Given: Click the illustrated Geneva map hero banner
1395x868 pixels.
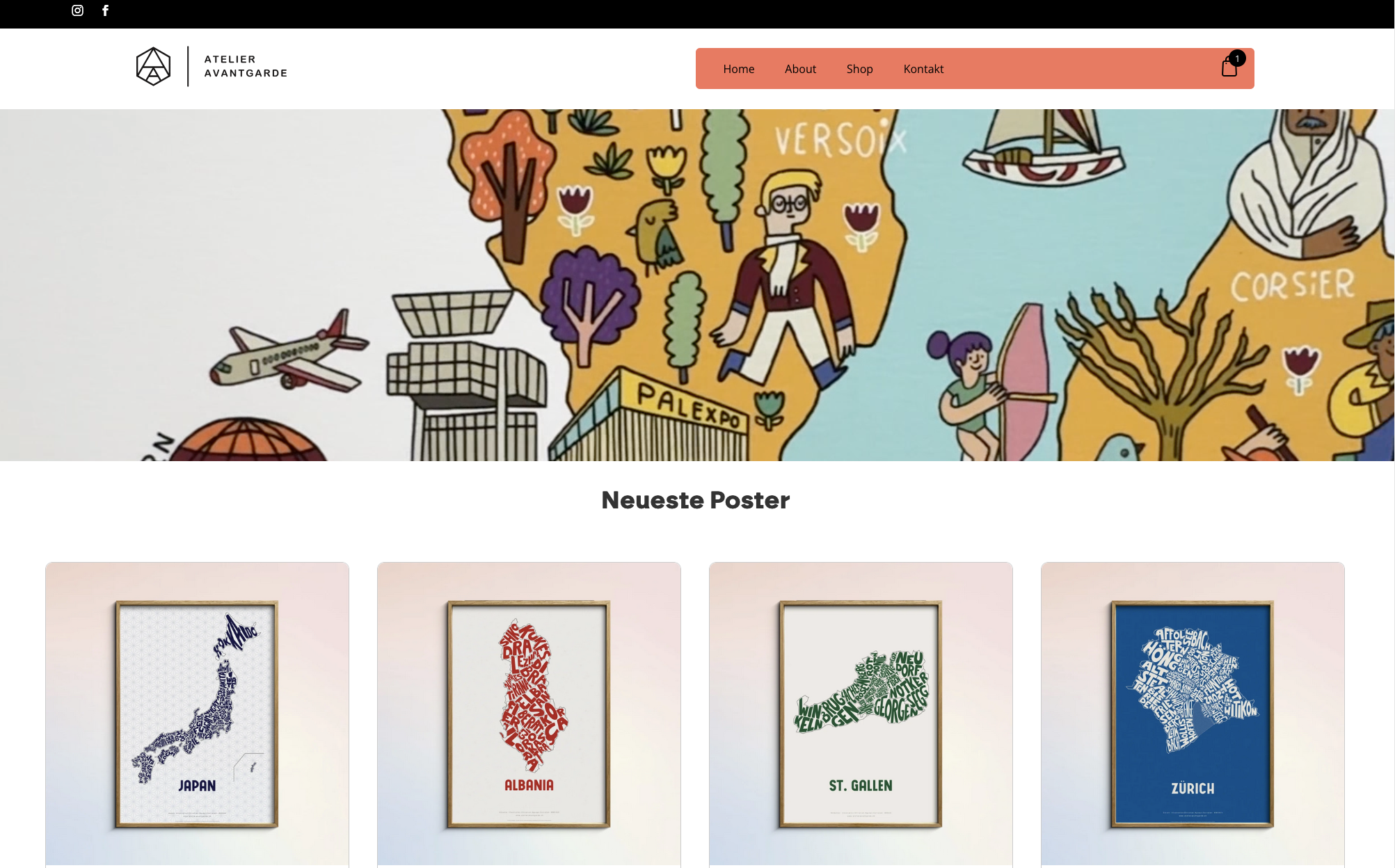Looking at the screenshot, I should [x=697, y=285].
